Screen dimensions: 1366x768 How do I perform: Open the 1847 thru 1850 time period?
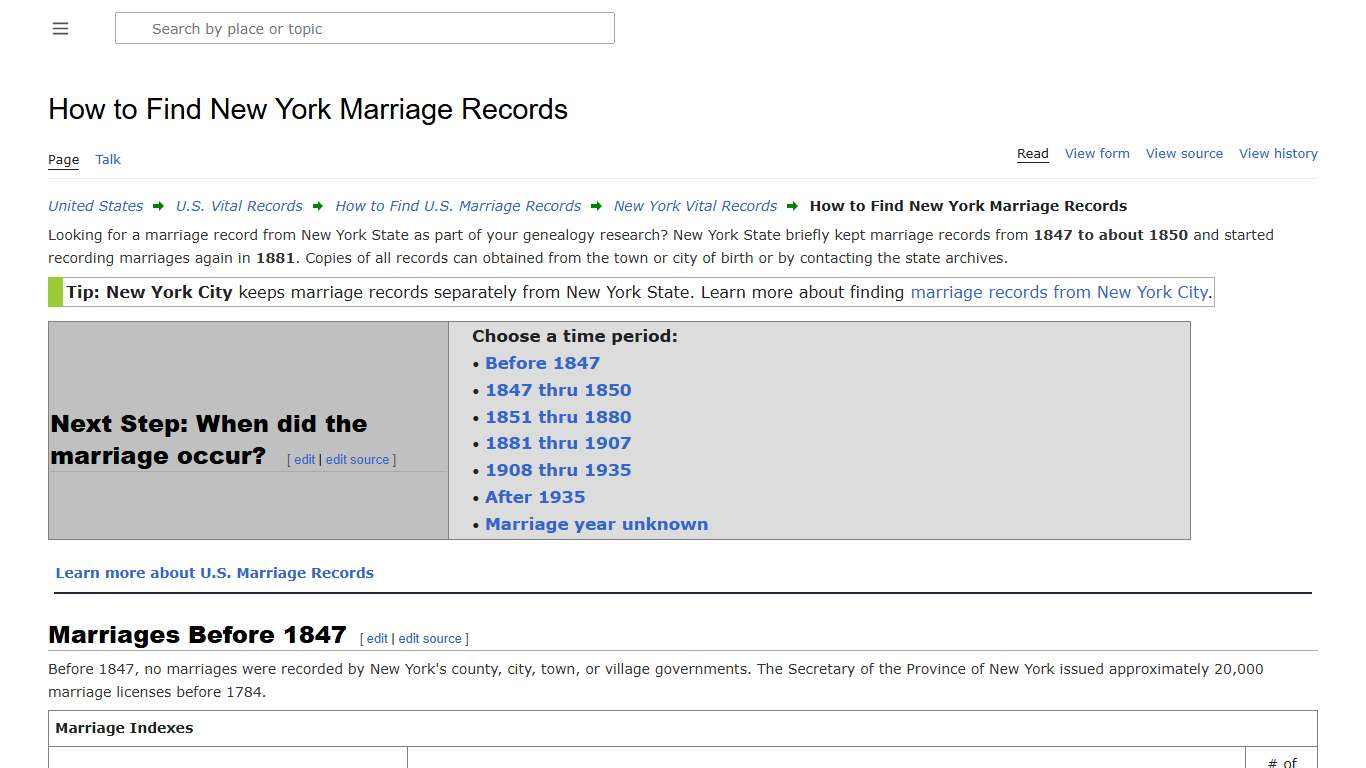pyautogui.click(x=558, y=389)
